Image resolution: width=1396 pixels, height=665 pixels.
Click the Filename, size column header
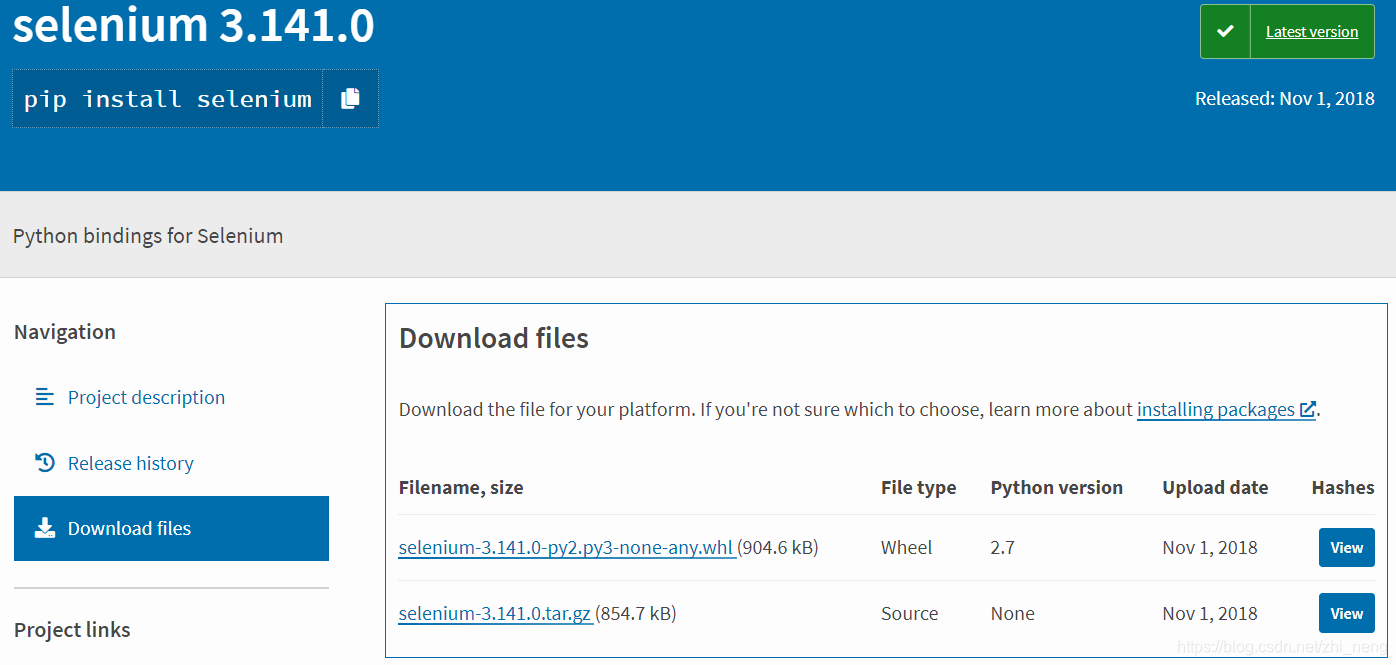point(461,487)
